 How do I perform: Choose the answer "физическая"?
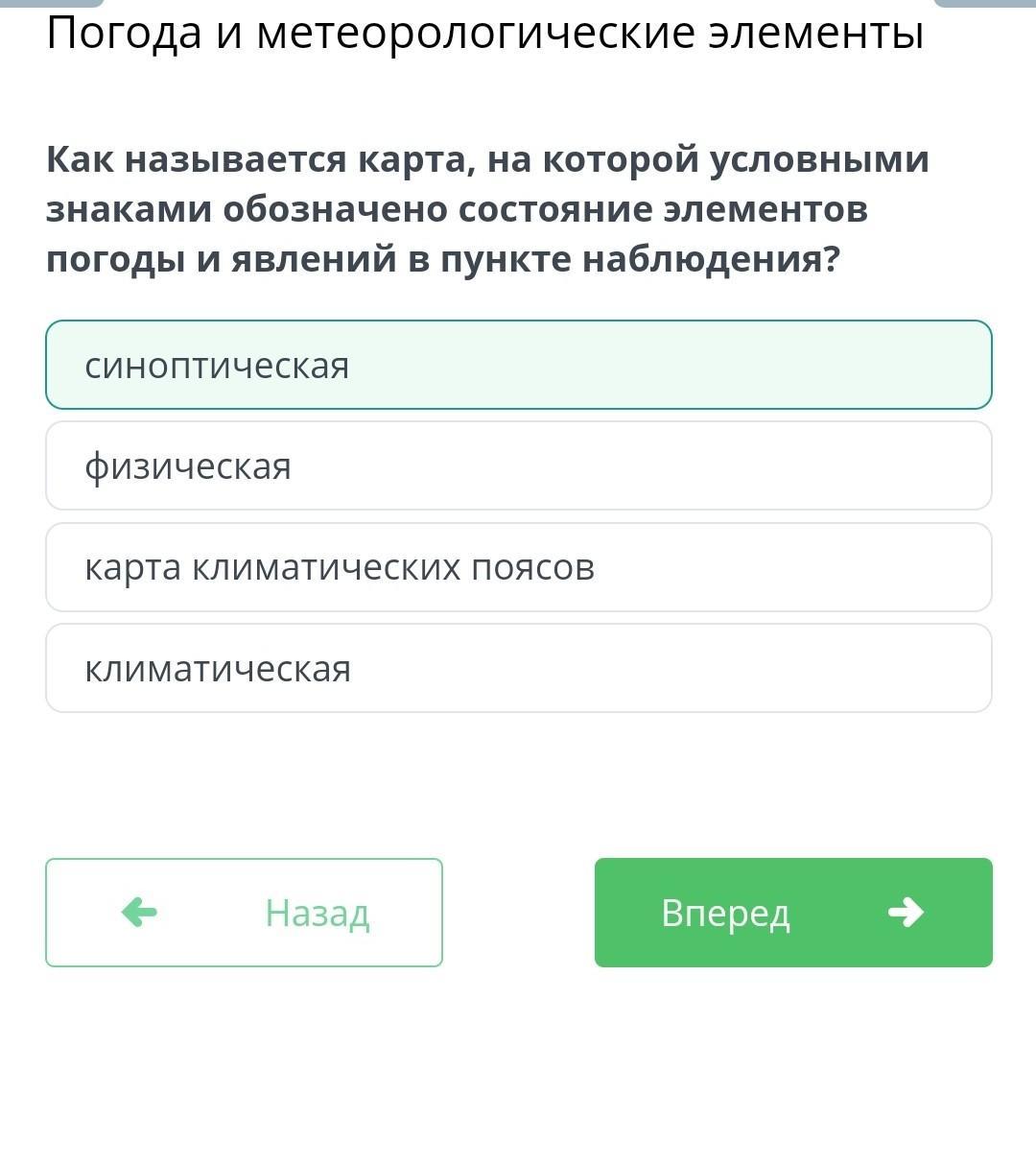click(x=519, y=465)
